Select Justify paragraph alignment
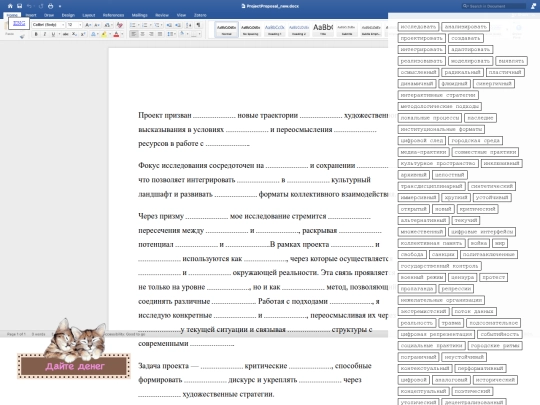The width and height of the screenshot is (540, 405). click(x=160, y=34)
